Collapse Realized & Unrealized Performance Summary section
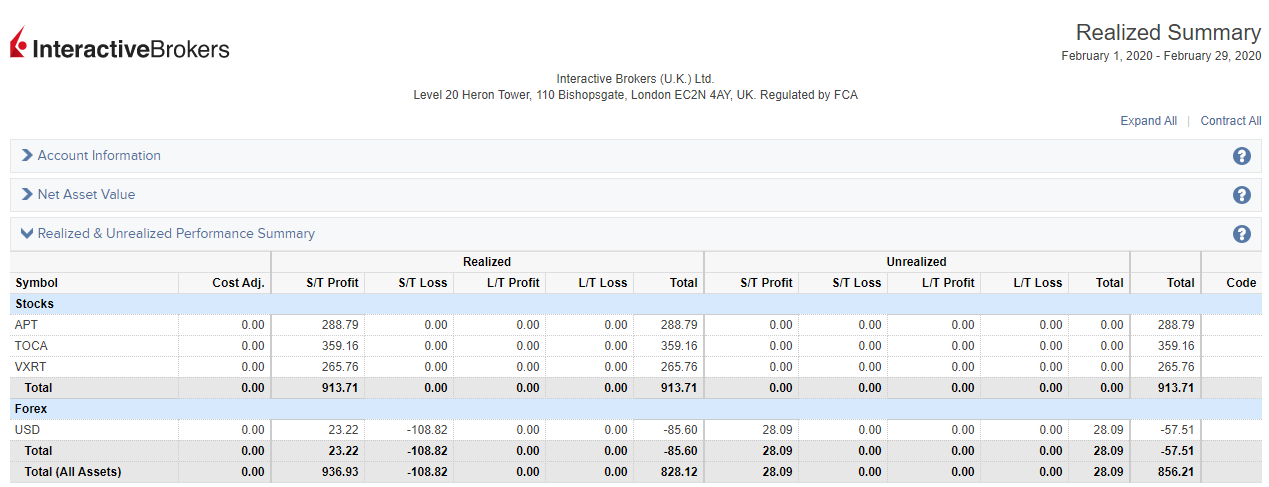Viewport: 1269px width, 487px height. click(27, 234)
